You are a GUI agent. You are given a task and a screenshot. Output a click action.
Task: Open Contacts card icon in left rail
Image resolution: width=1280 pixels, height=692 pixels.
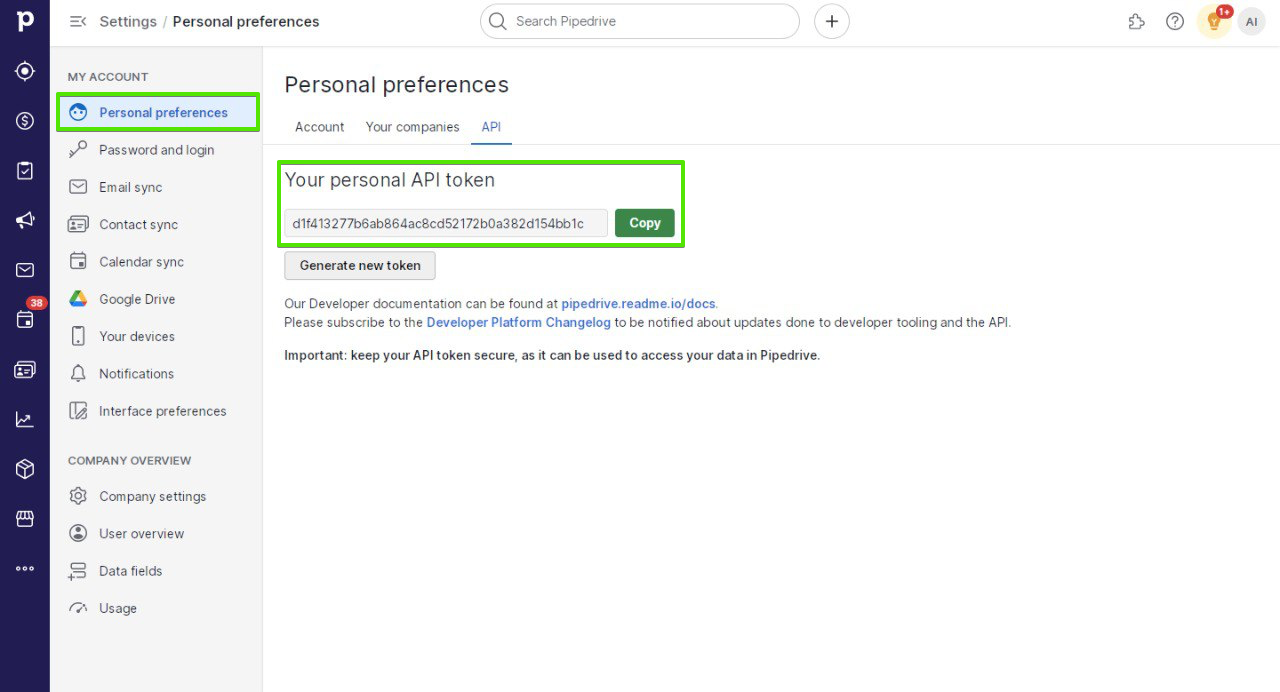25,370
